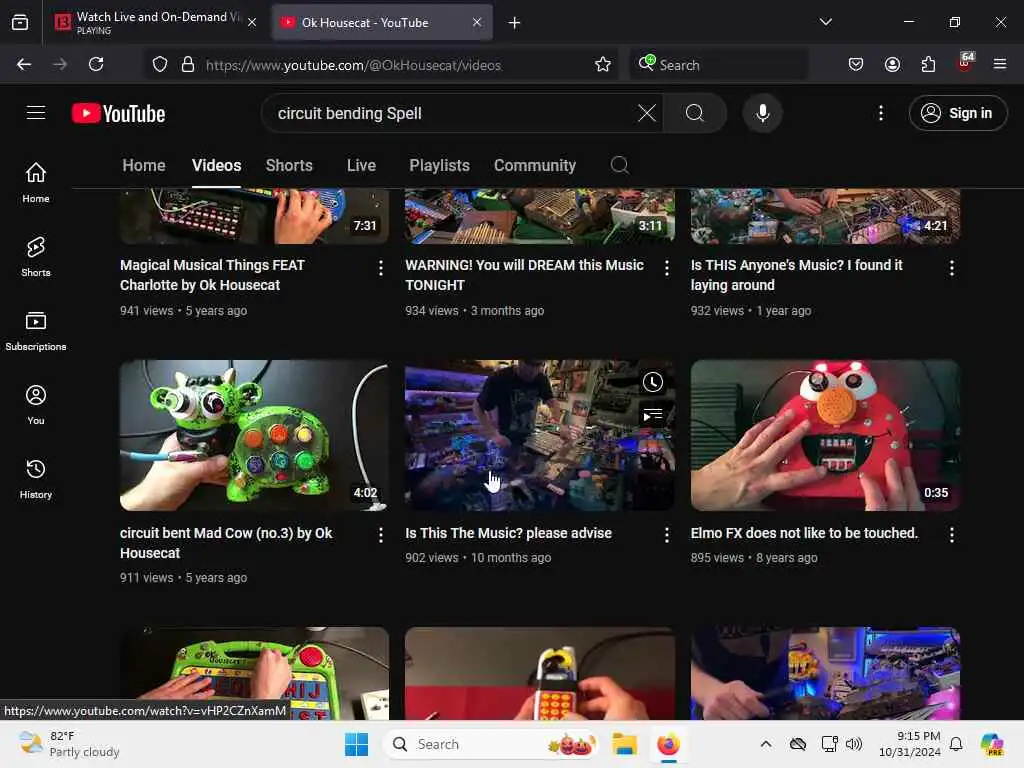The image size is (1024, 768).
Task: Show hidden system tray icons chevron
Action: point(765,744)
